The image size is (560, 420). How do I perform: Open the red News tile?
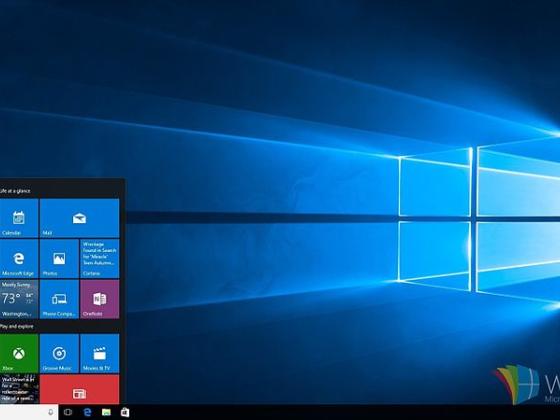coord(79,389)
